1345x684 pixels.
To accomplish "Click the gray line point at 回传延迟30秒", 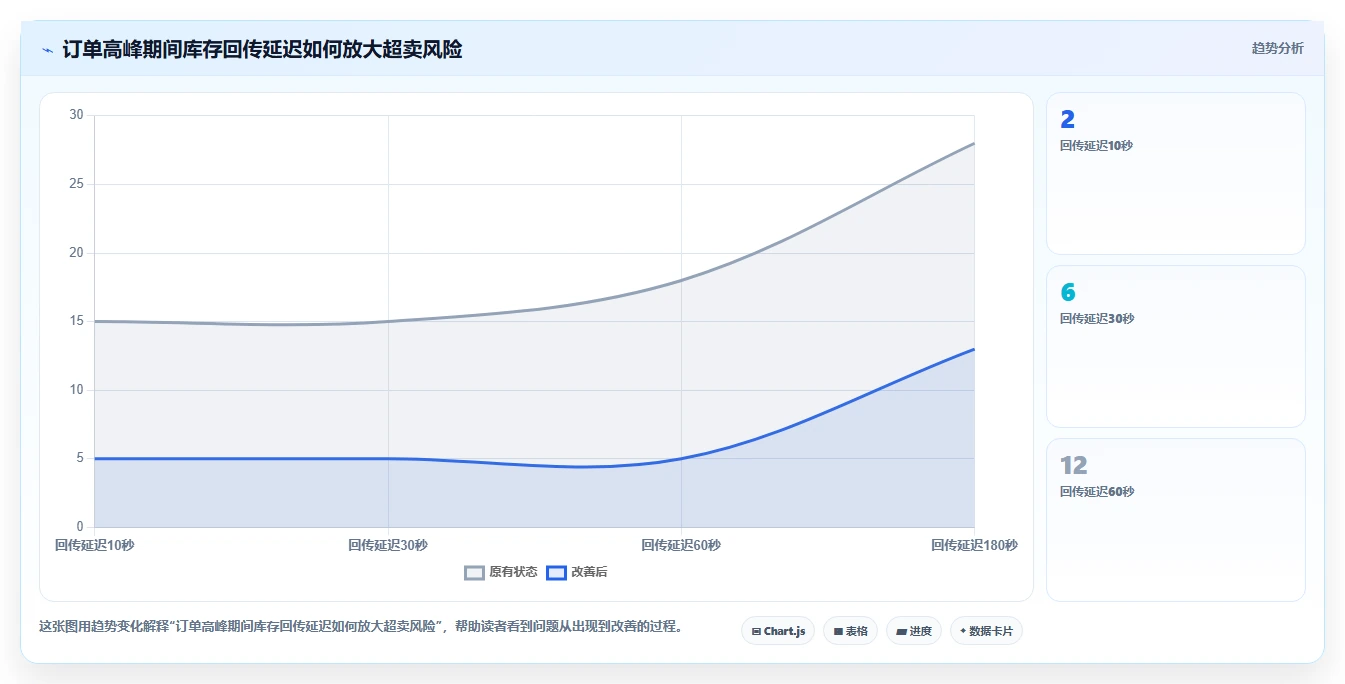I will (388, 321).
